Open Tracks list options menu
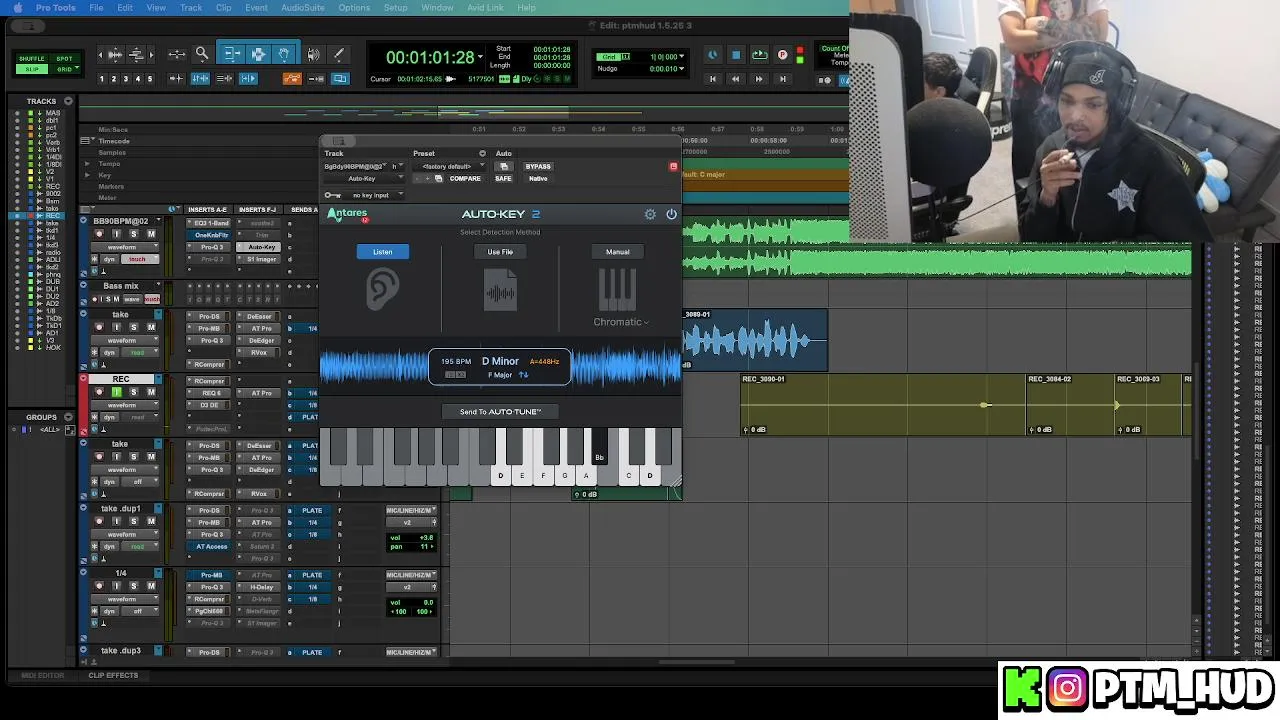The image size is (1280, 720). pyautogui.click(x=68, y=101)
